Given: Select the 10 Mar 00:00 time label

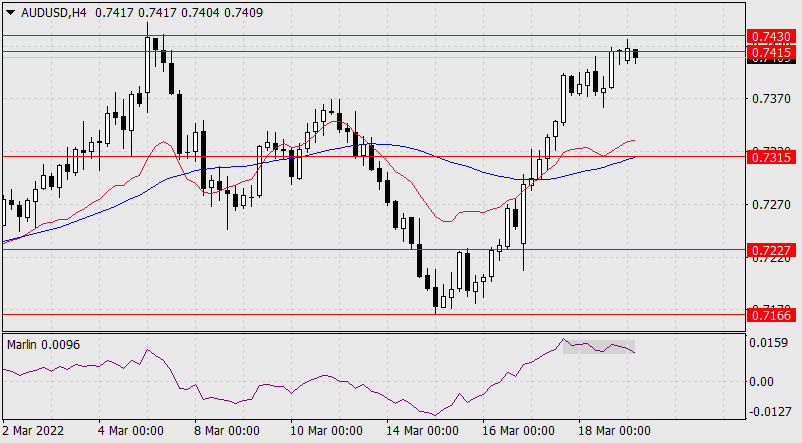Looking at the screenshot, I should pos(325,431).
